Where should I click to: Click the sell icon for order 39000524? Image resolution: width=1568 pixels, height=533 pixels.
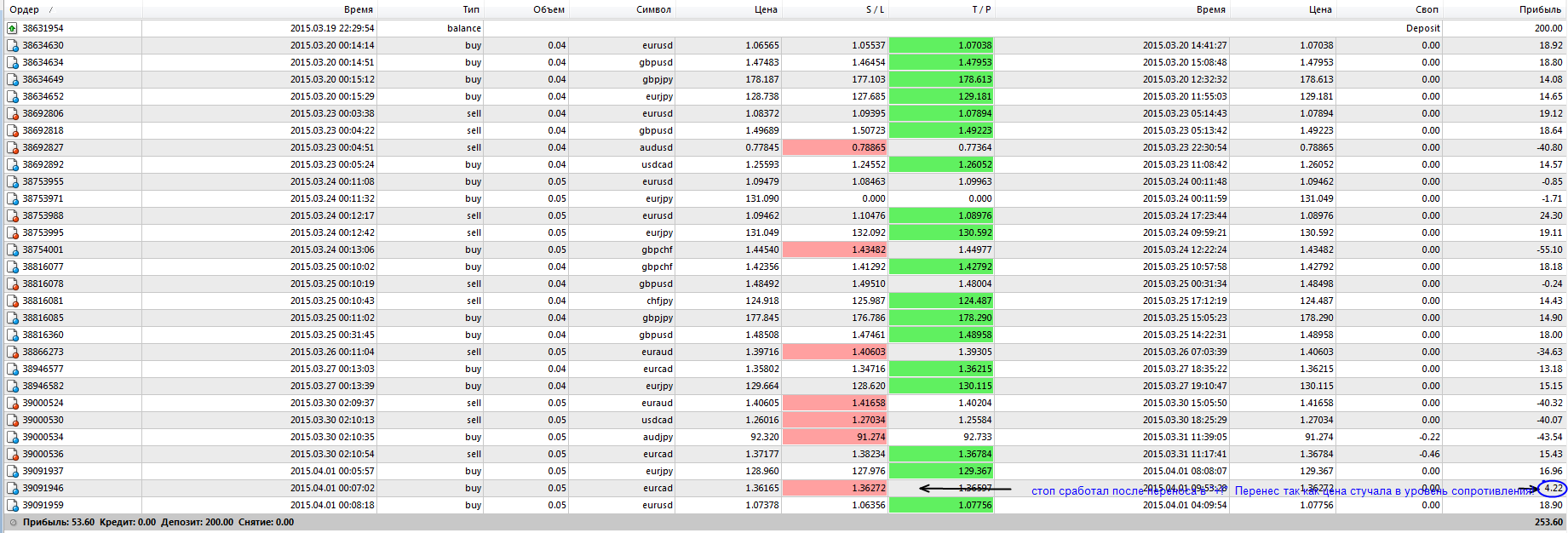coord(12,403)
